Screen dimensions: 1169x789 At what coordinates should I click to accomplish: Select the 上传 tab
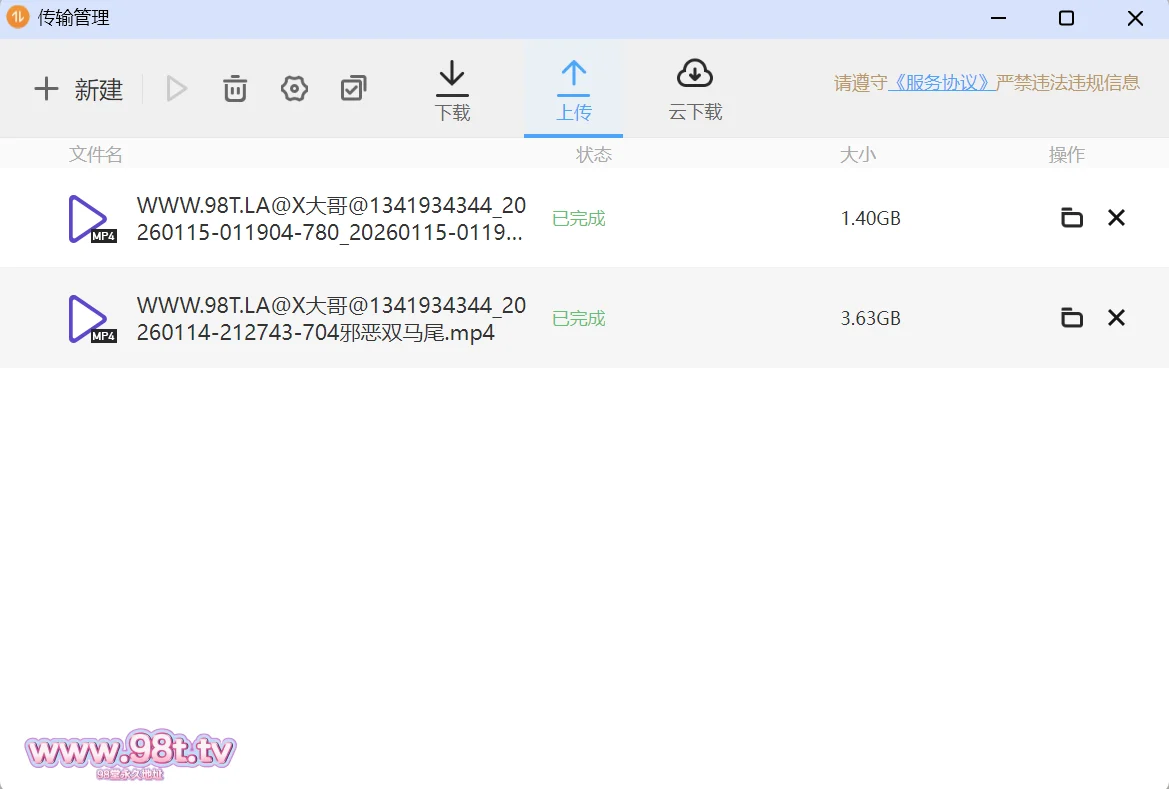tap(573, 91)
